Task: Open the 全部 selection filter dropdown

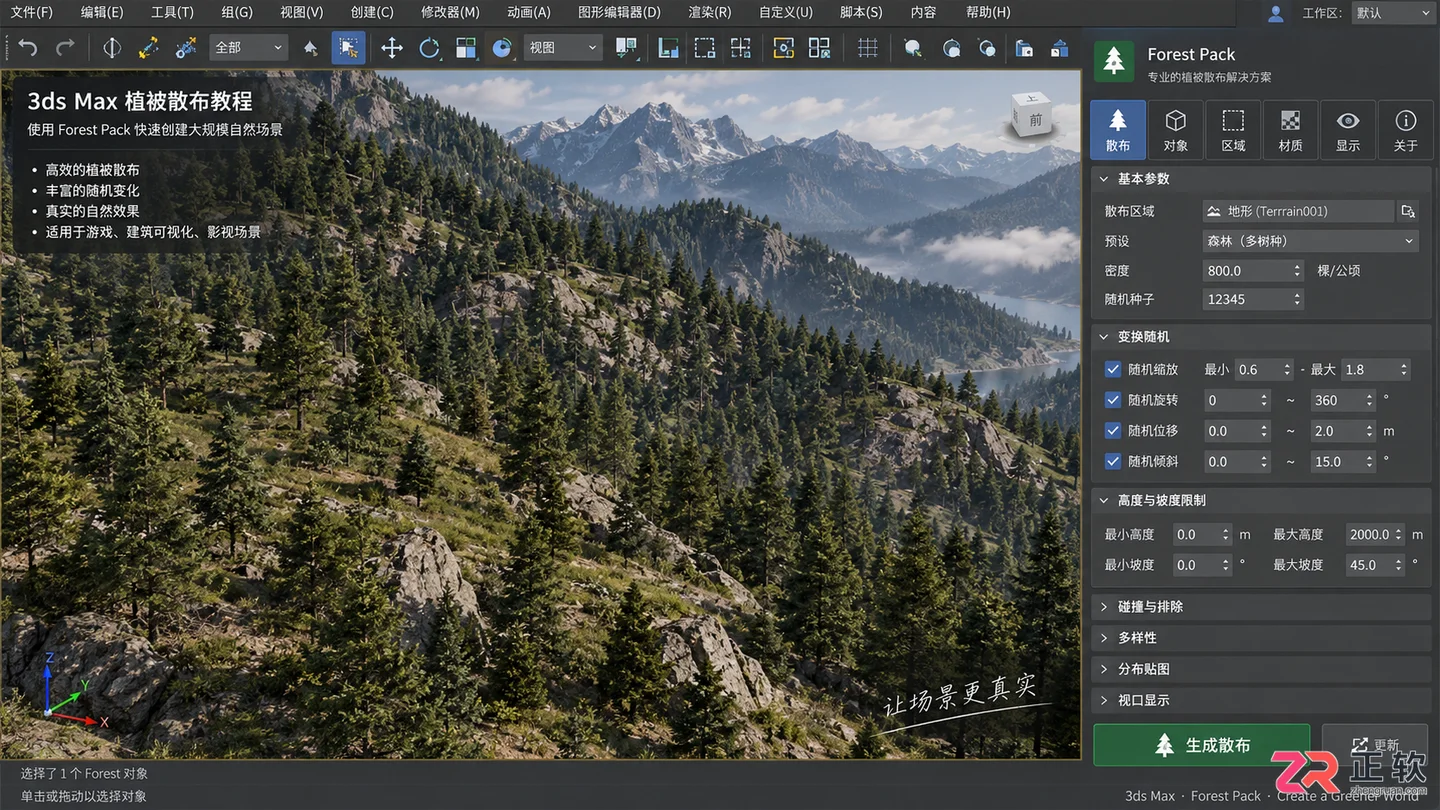Action: click(x=248, y=47)
